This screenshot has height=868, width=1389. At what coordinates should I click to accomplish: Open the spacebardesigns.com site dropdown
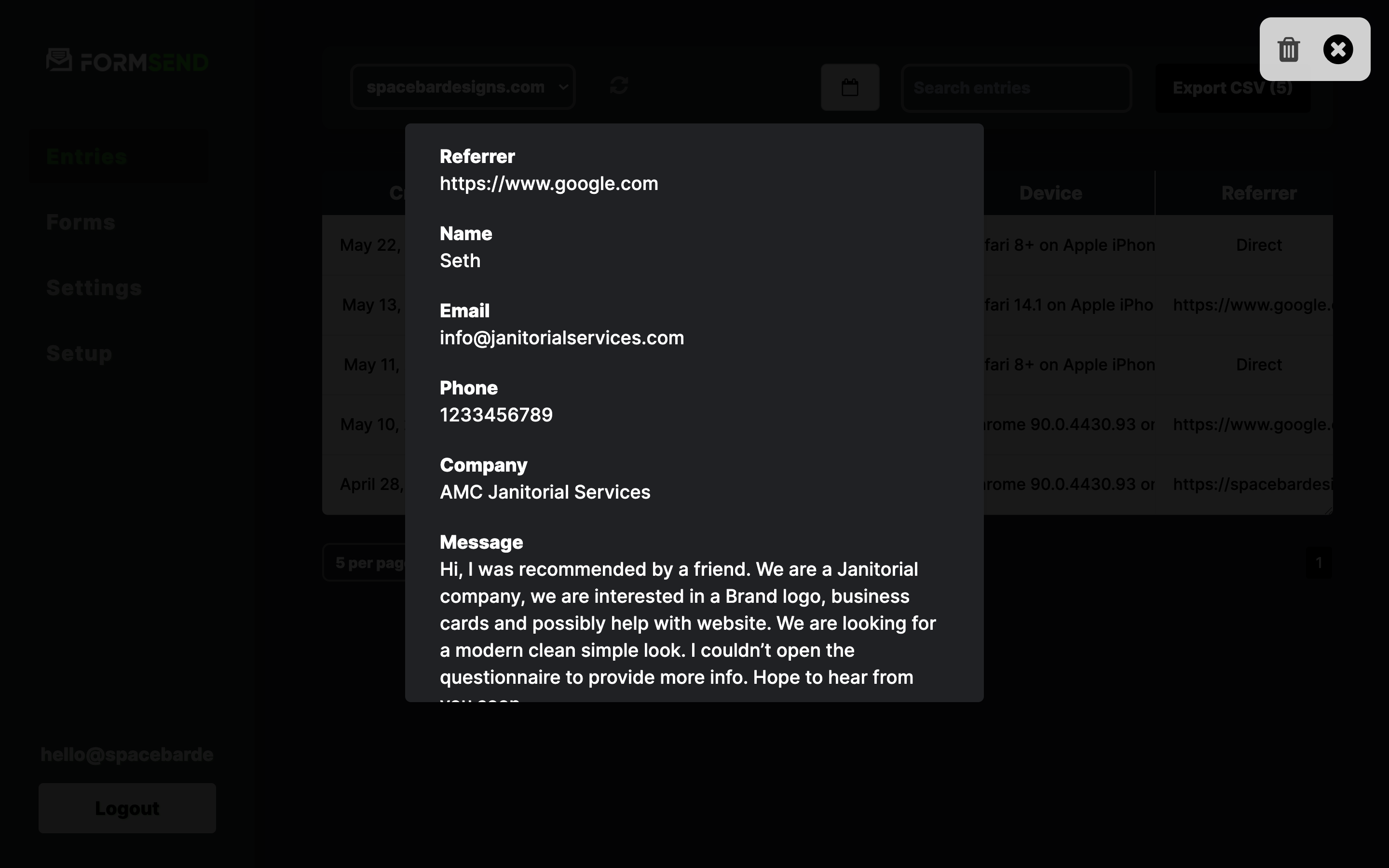pos(463,87)
